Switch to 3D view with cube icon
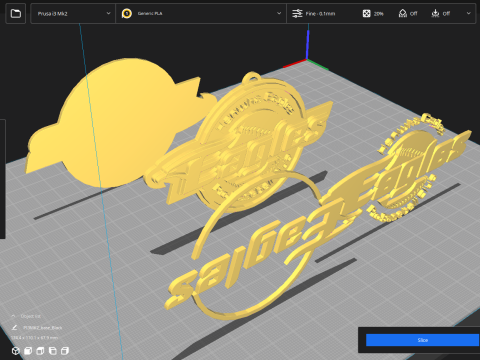 [x=16, y=351]
